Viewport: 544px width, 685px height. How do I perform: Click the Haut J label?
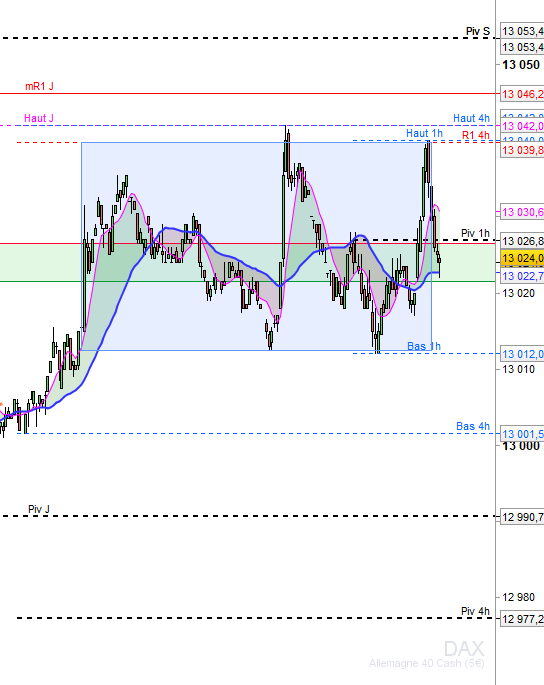(x=39, y=118)
